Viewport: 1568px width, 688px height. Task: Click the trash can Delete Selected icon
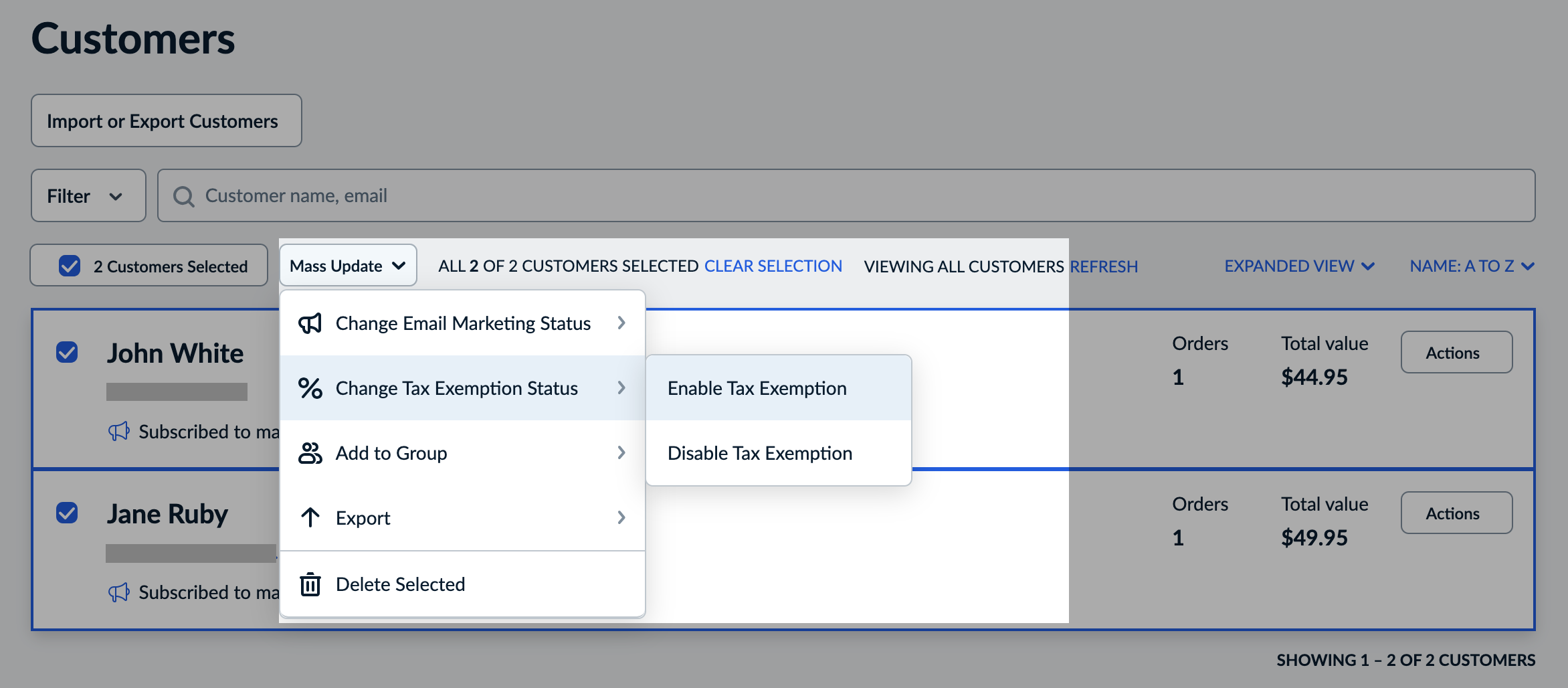tap(310, 584)
